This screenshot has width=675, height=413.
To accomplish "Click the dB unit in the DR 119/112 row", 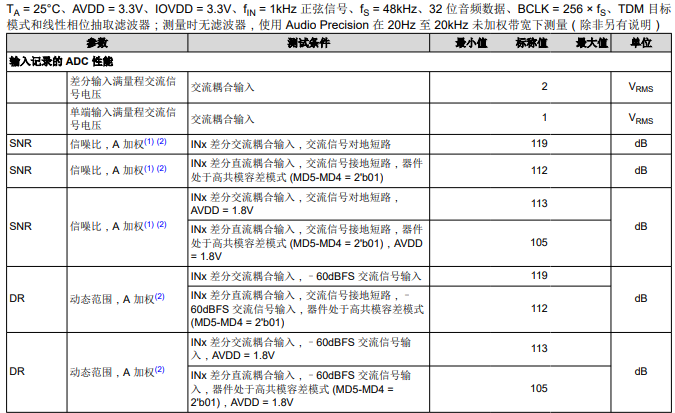I will point(641,298).
